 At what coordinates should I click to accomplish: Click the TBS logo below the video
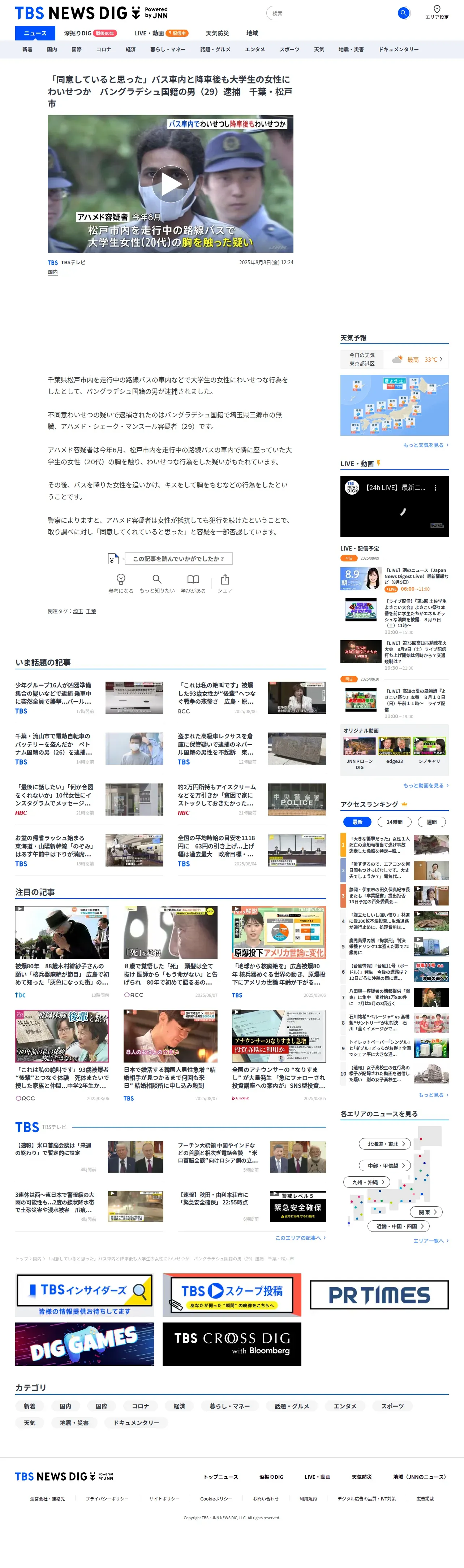click(53, 262)
